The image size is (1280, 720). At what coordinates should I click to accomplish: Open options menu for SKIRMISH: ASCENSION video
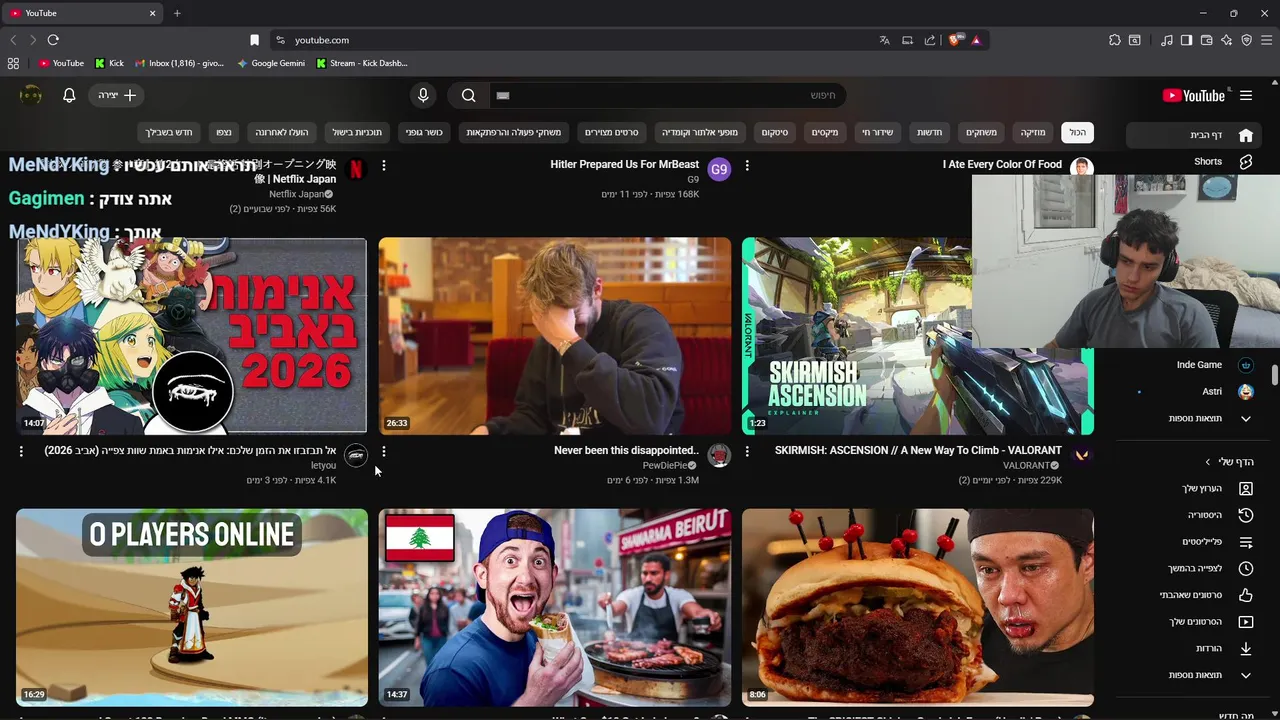pyautogui.click(x=747, y=452)
